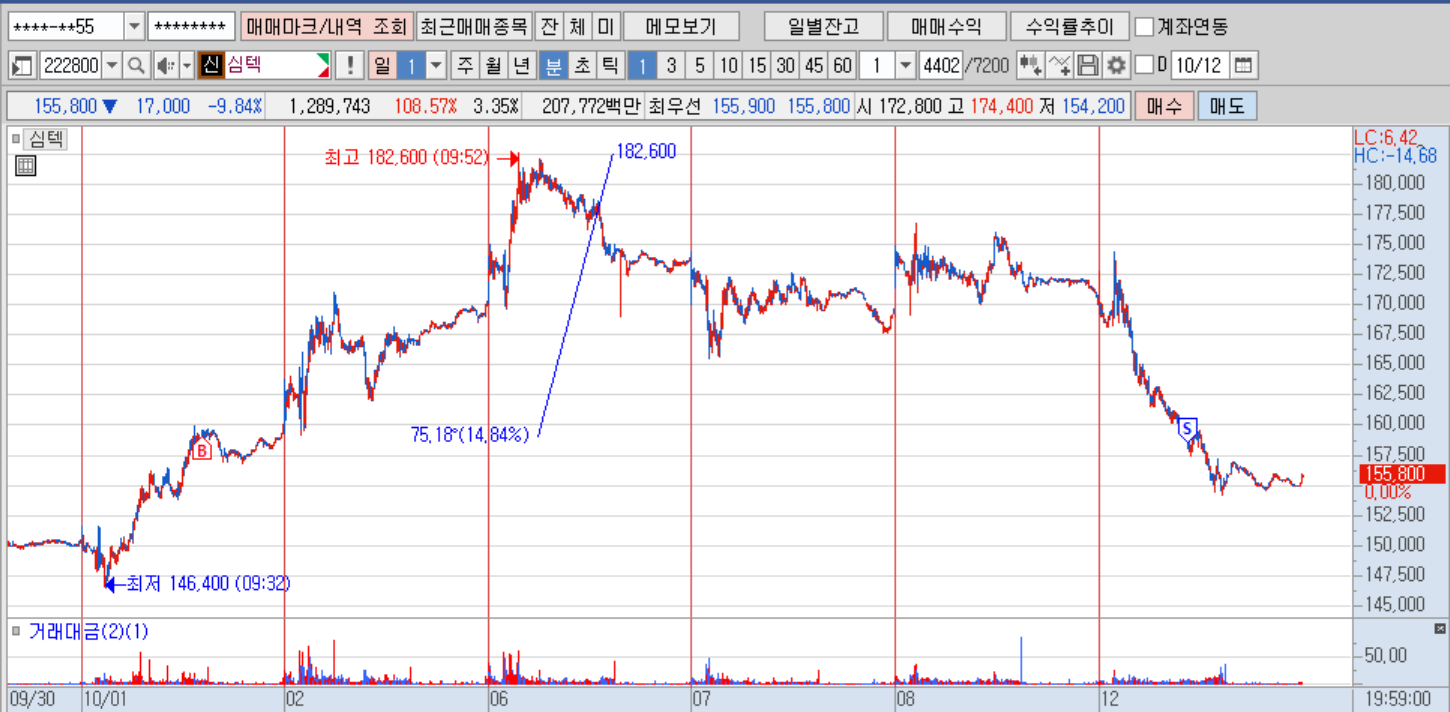Screen dimensions: 1450x712
Task: Switch to 월 monthly chart
Action: pos(493,66)
